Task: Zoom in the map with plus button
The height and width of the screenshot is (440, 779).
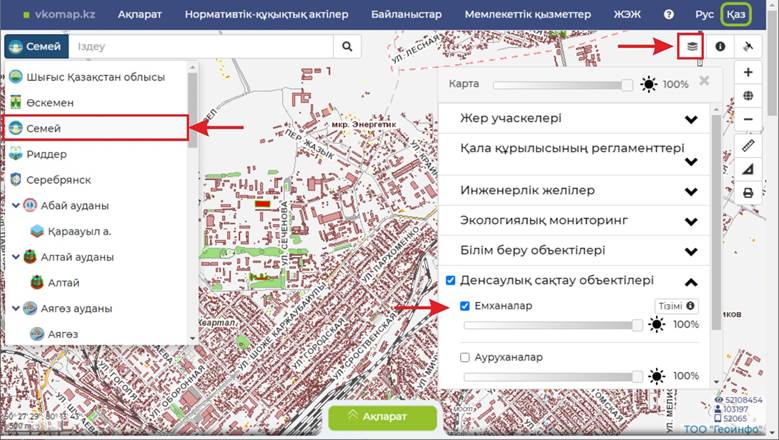Action: (748, 73)
